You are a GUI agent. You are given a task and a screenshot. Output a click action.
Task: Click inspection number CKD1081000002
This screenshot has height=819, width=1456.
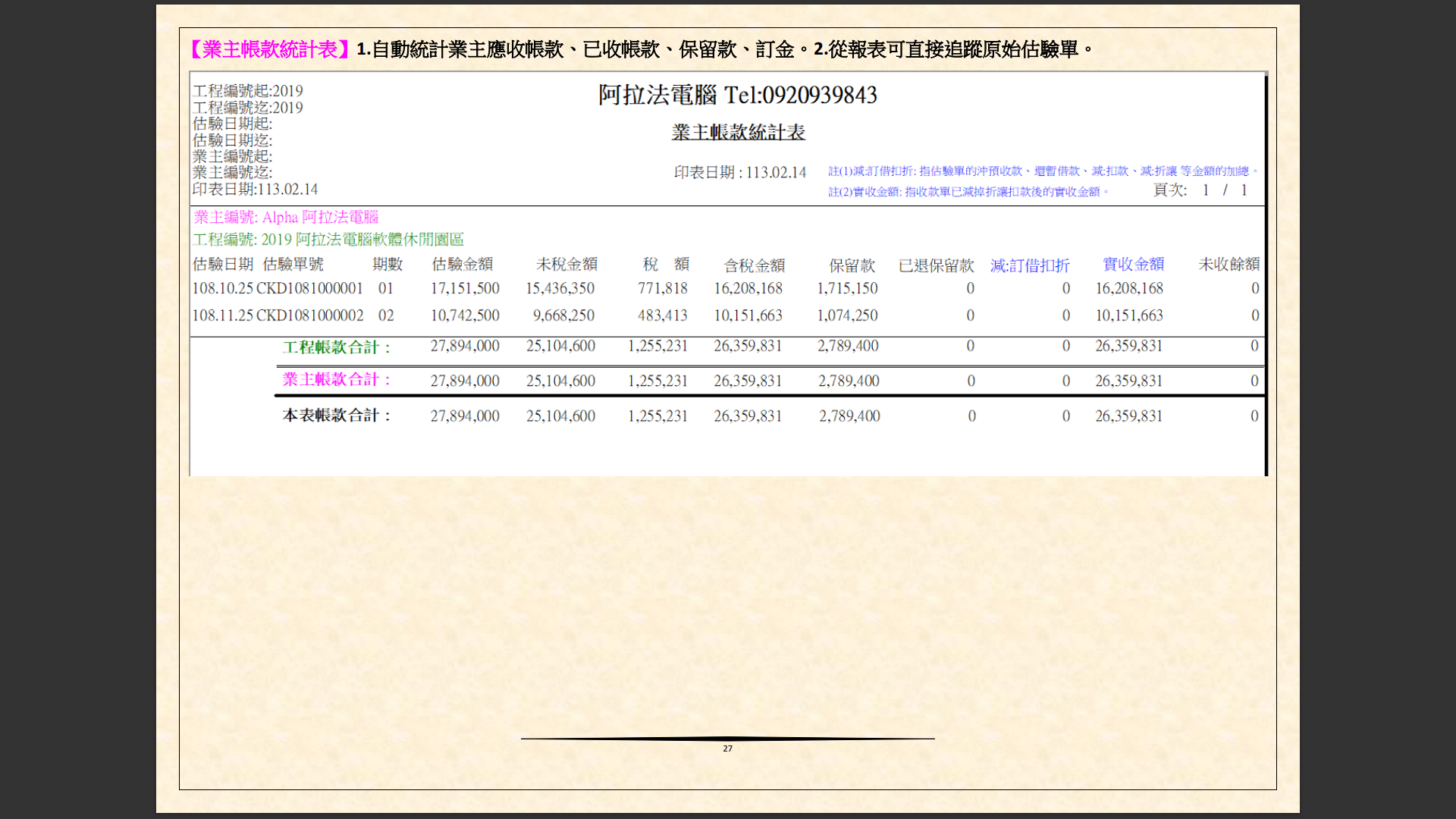point(309,315)
